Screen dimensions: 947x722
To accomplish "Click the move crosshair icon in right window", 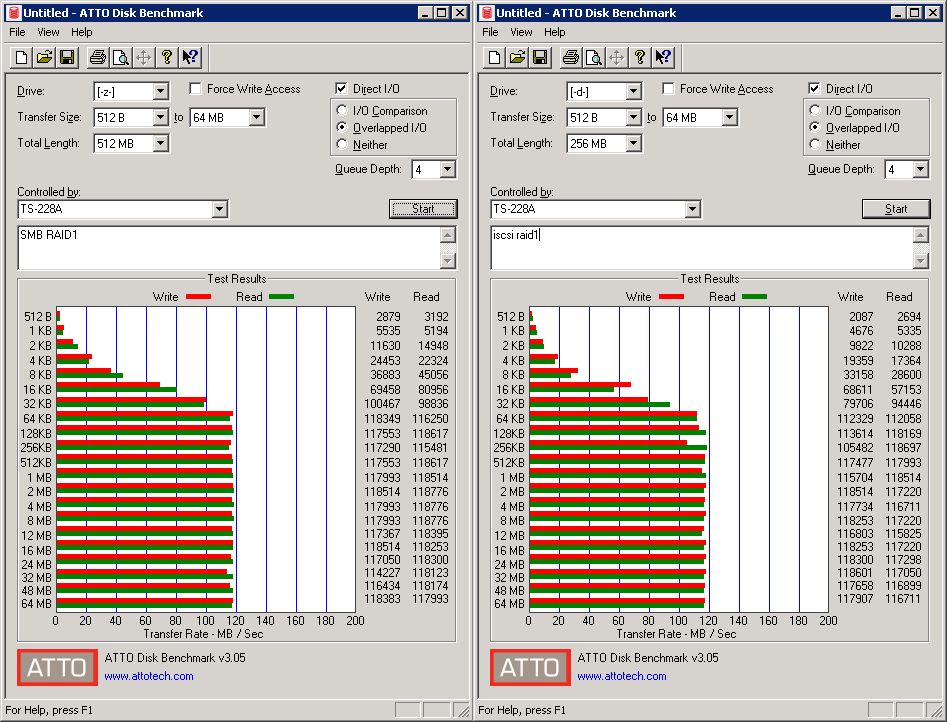I will (617, 57).
